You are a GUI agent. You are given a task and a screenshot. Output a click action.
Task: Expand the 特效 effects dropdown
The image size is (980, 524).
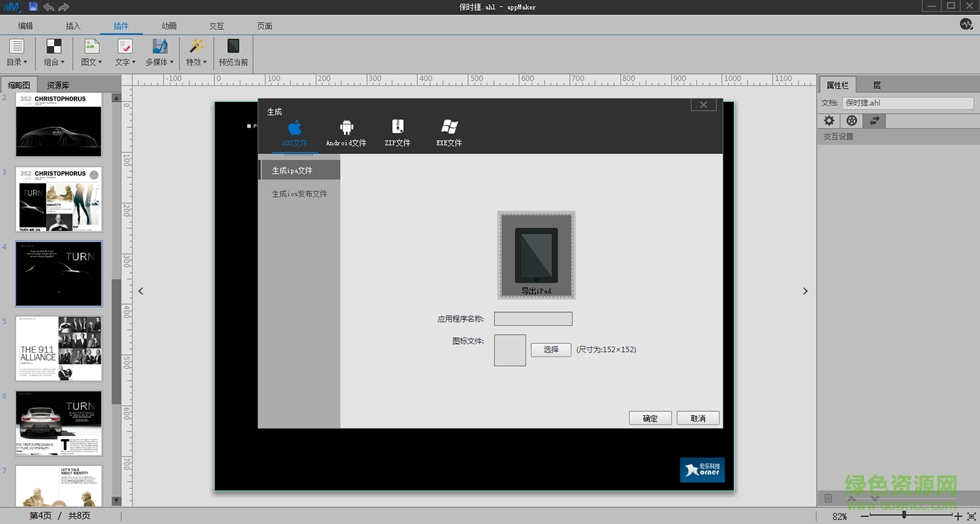tap(196, 53)
